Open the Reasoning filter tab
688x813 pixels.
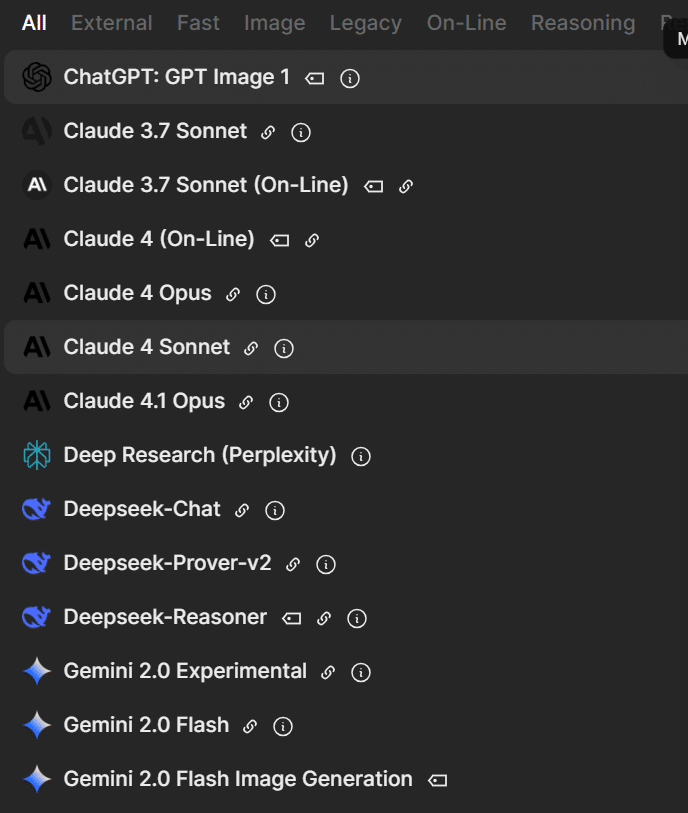pyautogui.click(x=583, y=23)
